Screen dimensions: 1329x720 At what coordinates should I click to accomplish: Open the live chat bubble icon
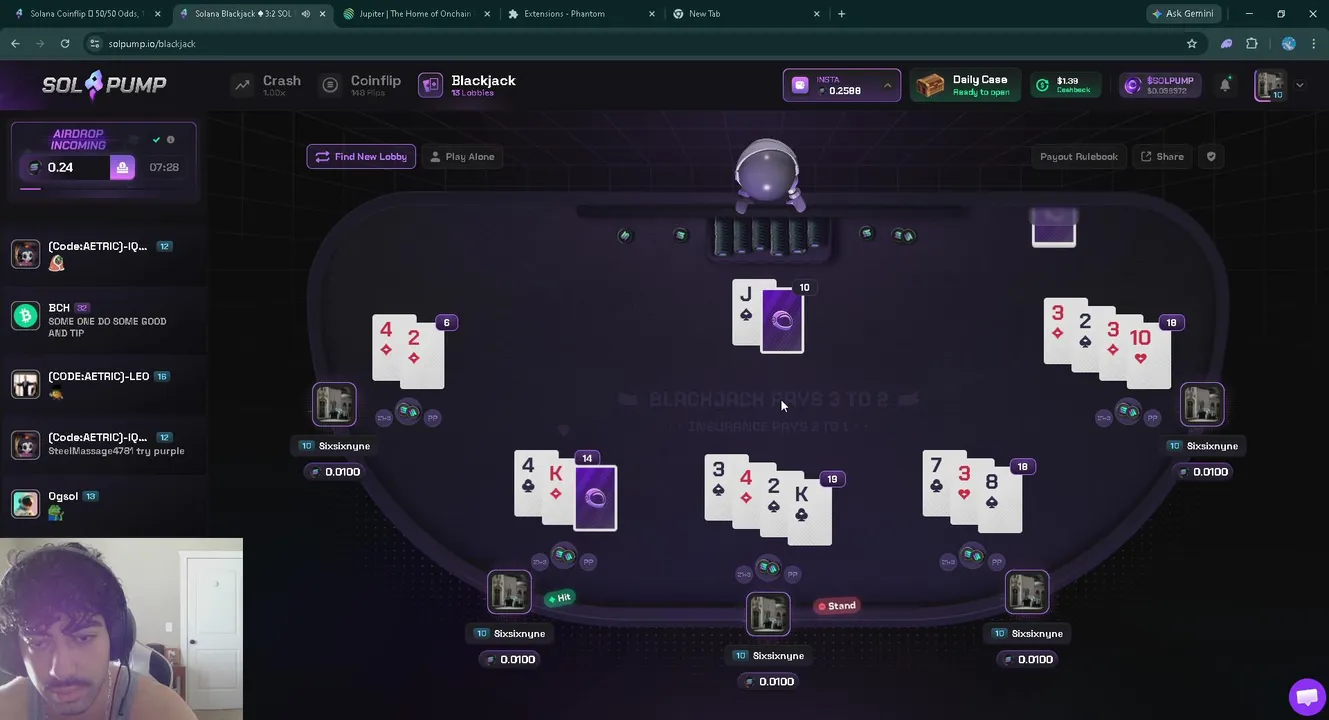click(x=1306, y=696)
